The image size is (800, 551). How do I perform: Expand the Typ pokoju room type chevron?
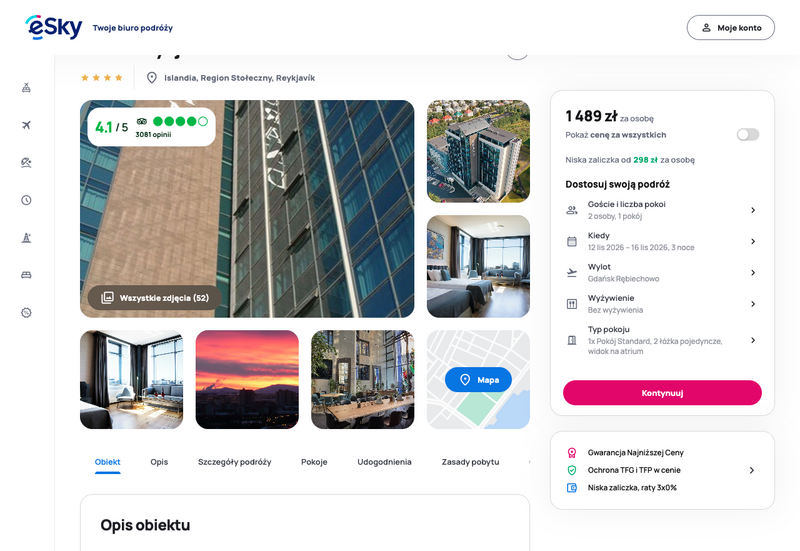pos(753,340)
